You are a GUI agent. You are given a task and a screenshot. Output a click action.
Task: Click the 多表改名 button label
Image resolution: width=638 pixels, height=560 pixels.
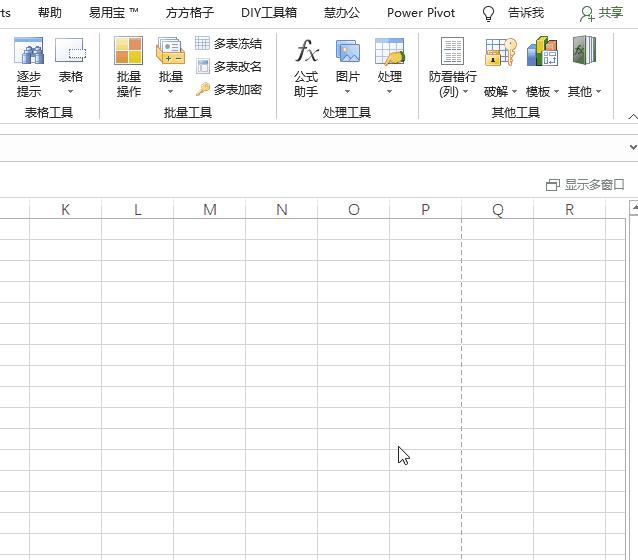click(238, 66)
